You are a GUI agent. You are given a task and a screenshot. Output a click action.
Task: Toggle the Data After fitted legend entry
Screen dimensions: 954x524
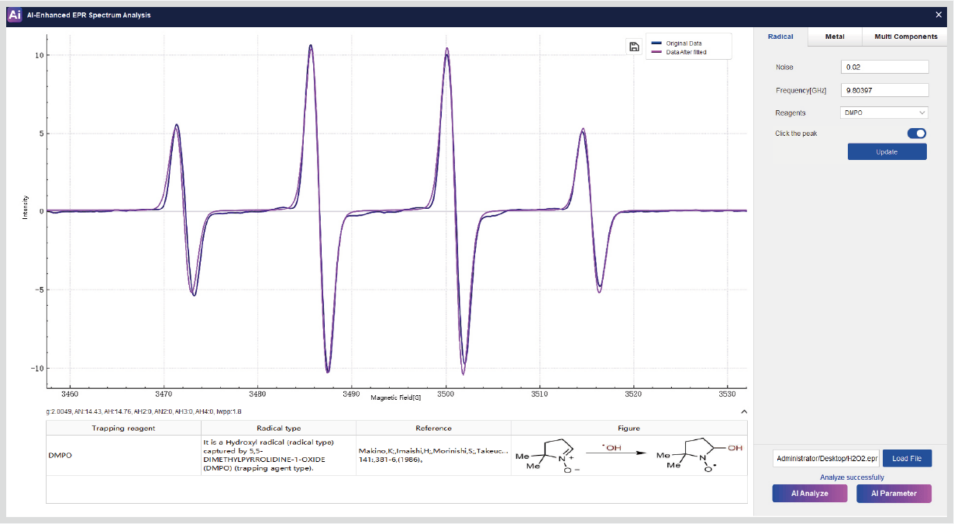(686, 52)
